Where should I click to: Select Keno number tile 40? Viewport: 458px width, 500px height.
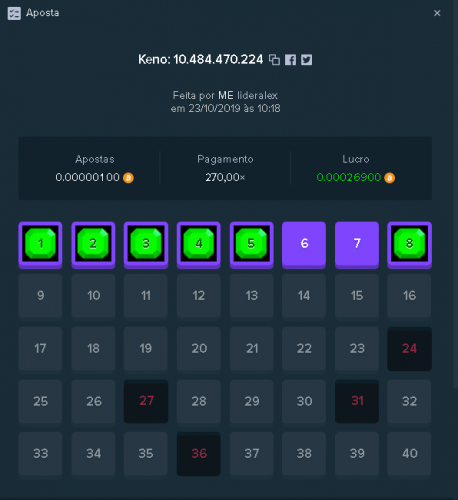(409, 454)
